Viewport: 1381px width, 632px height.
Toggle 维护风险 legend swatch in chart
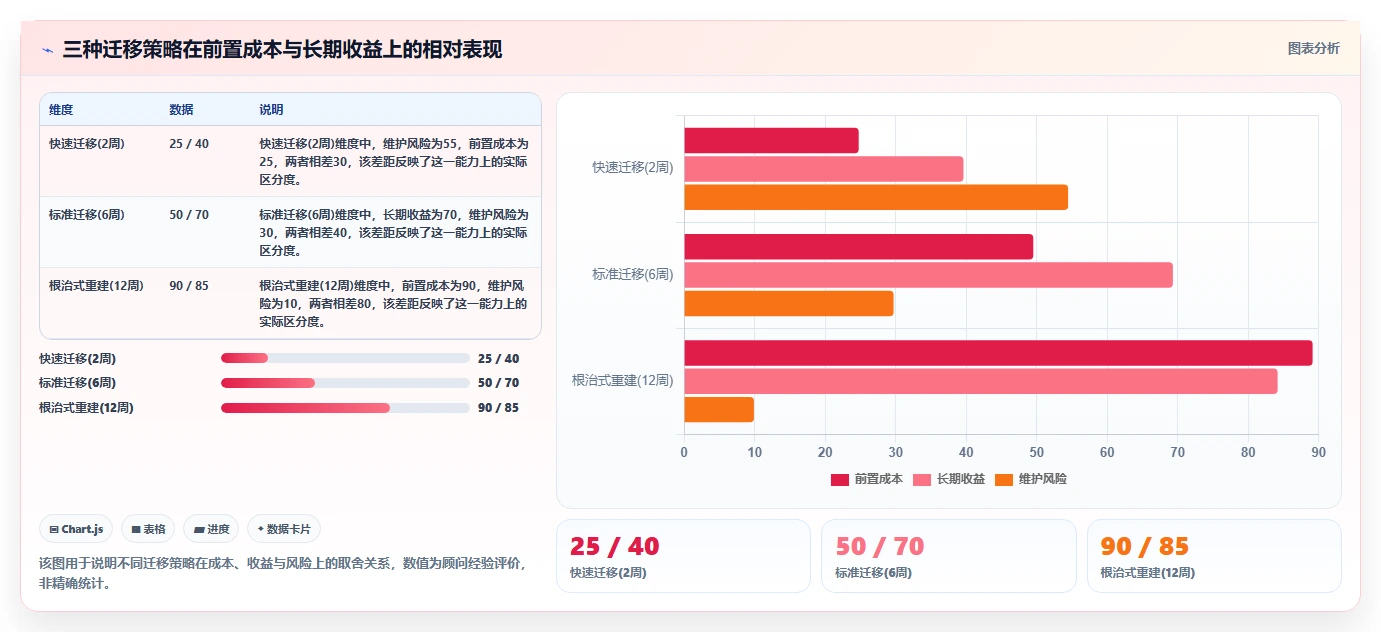1003,479
